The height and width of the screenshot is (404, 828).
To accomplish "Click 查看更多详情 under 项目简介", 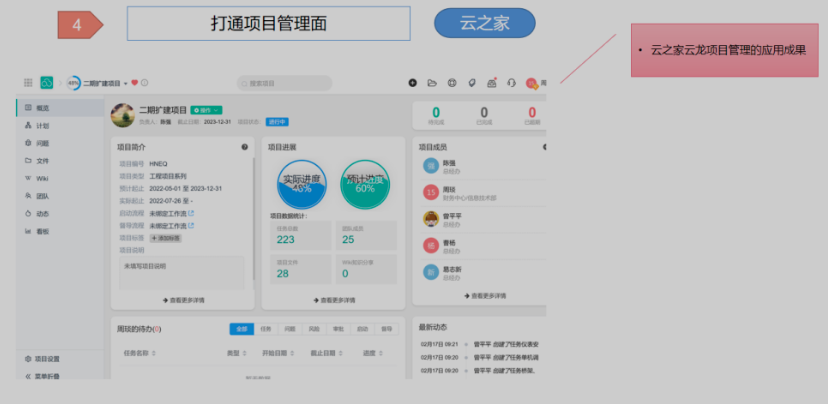I will pyautogui.click(x=183, y=300).
